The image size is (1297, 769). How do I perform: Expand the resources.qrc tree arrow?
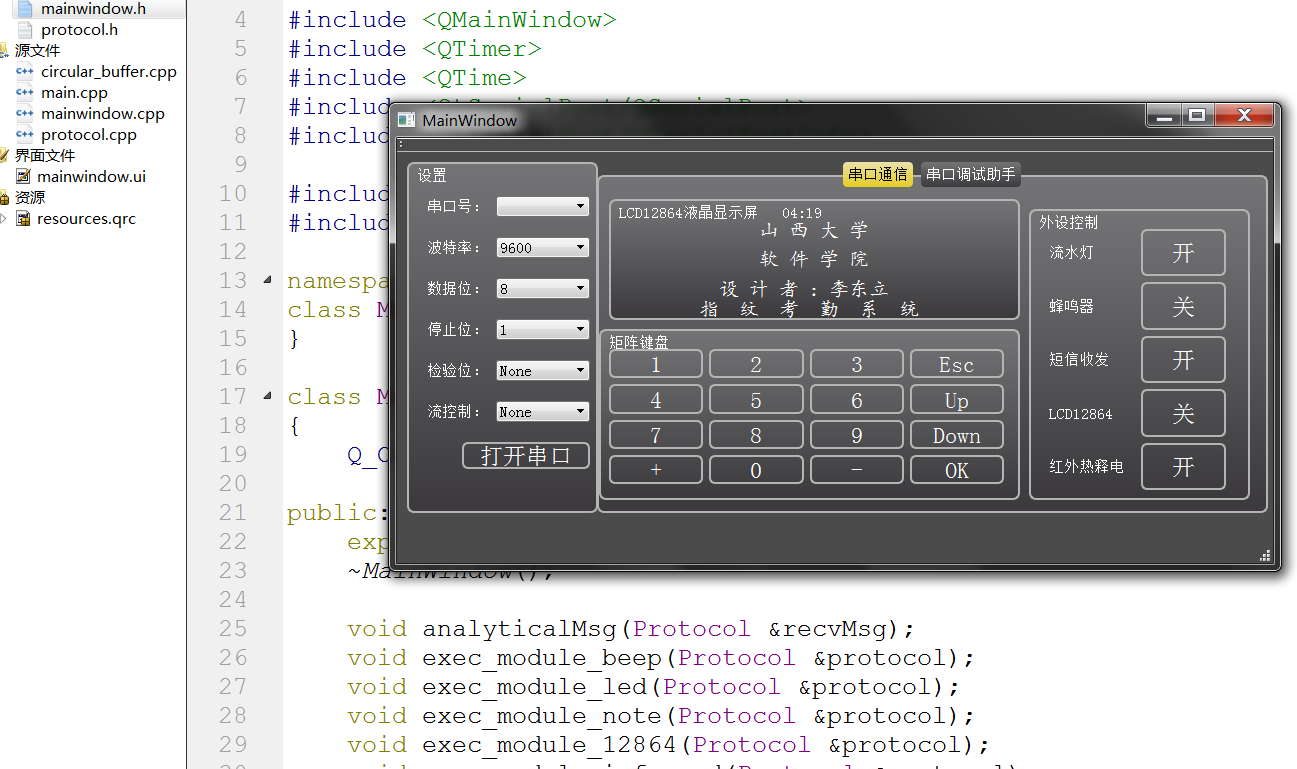[x=4, y=219]
